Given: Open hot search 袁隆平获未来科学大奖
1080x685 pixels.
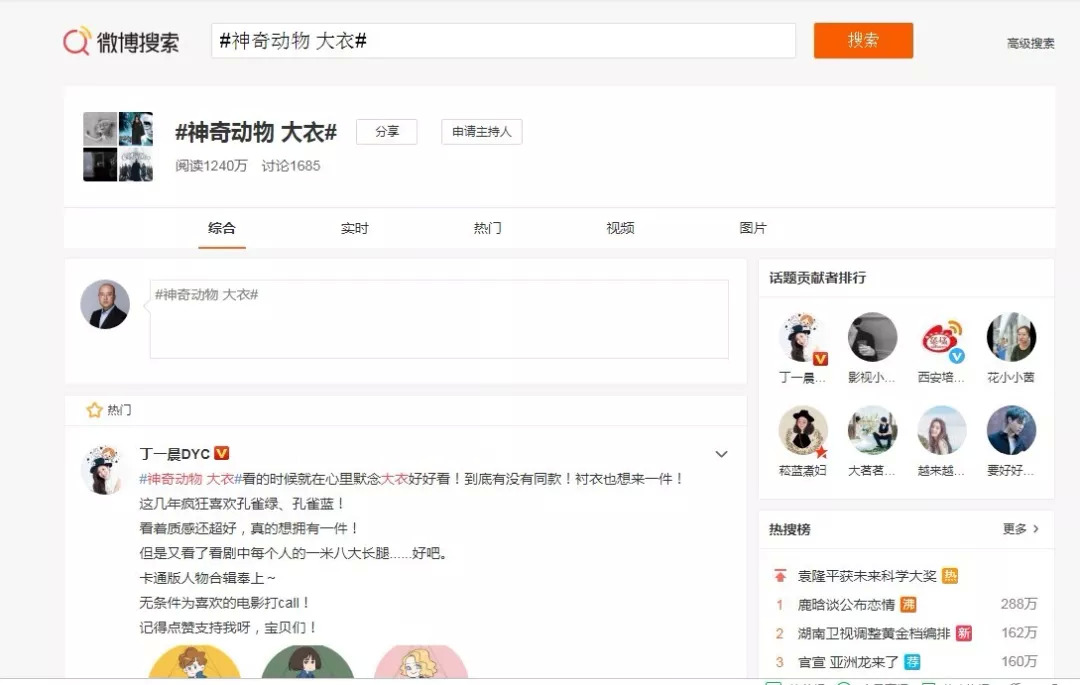Looking at the screenshot, I should [x=867, y=576].
